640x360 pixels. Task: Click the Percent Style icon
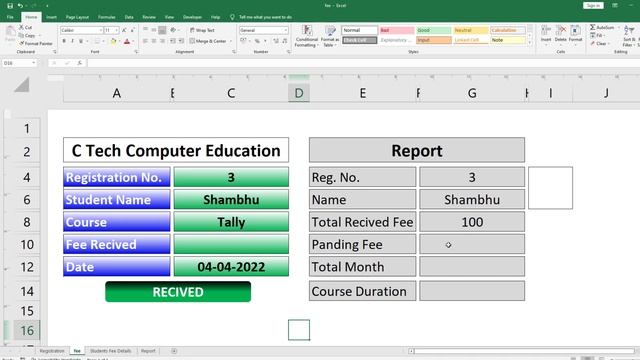pos(257,41)
